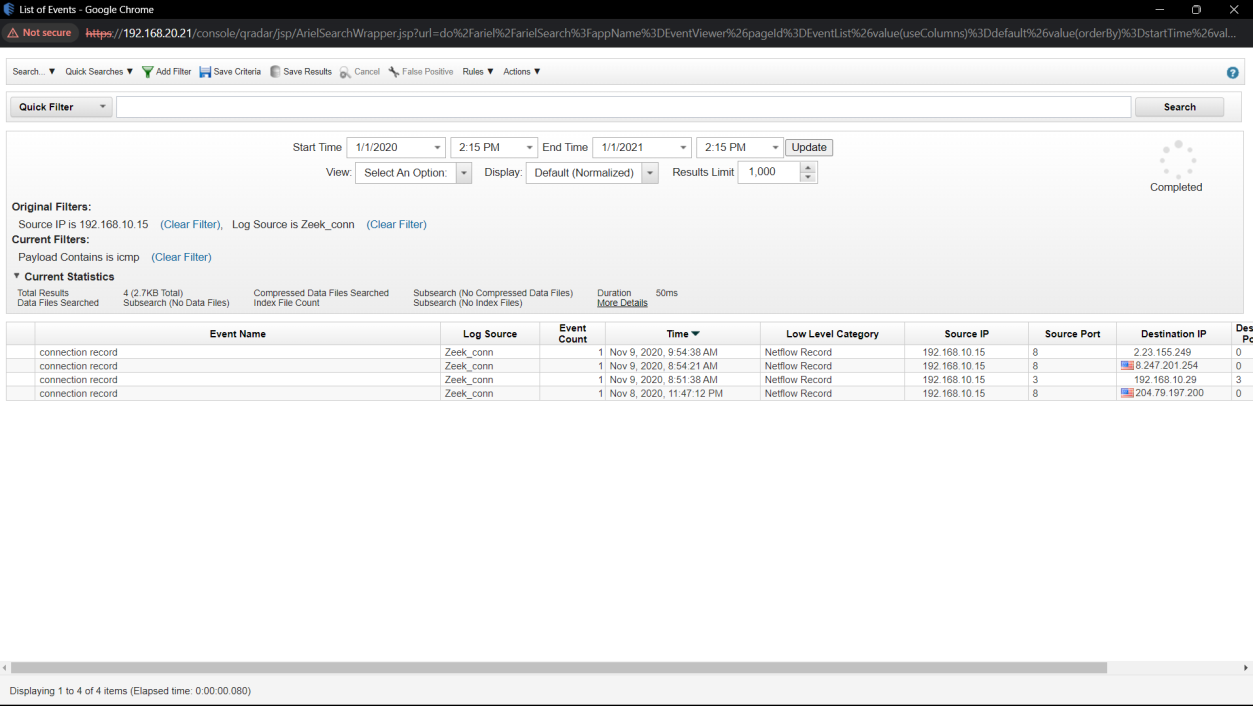The width and height of the screenshot is (1253, 706).
Task: Click the Save Results icon
Action: point(275,72)
